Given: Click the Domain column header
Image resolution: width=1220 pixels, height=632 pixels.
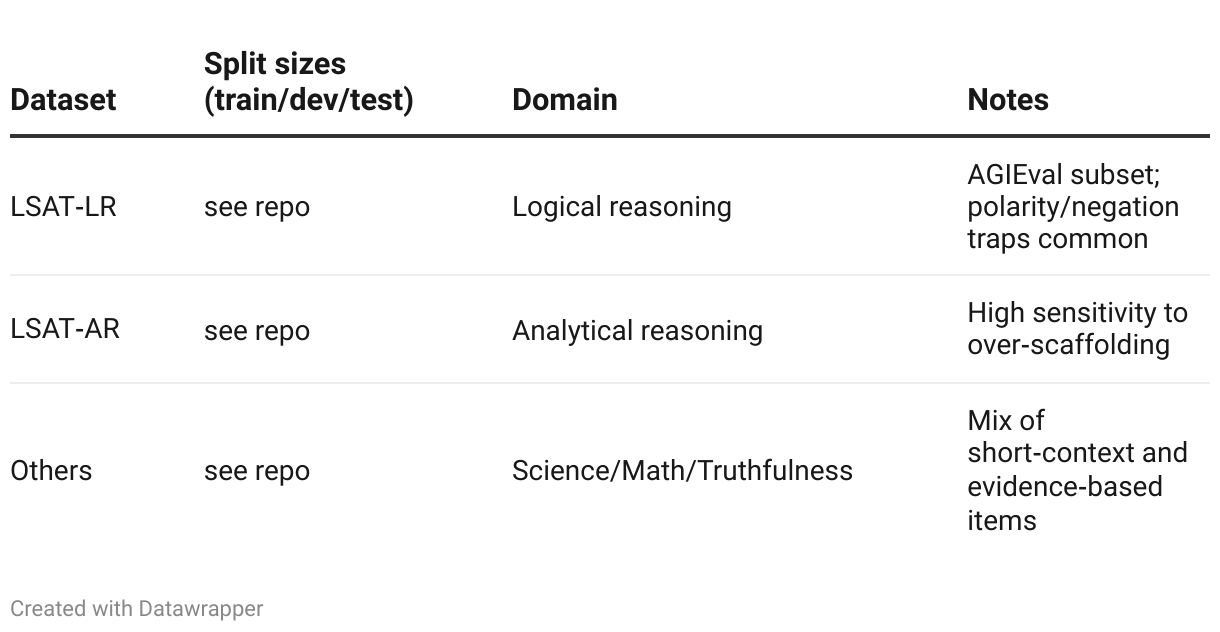Looking at the screenshot, I should (x=564, y=100).
